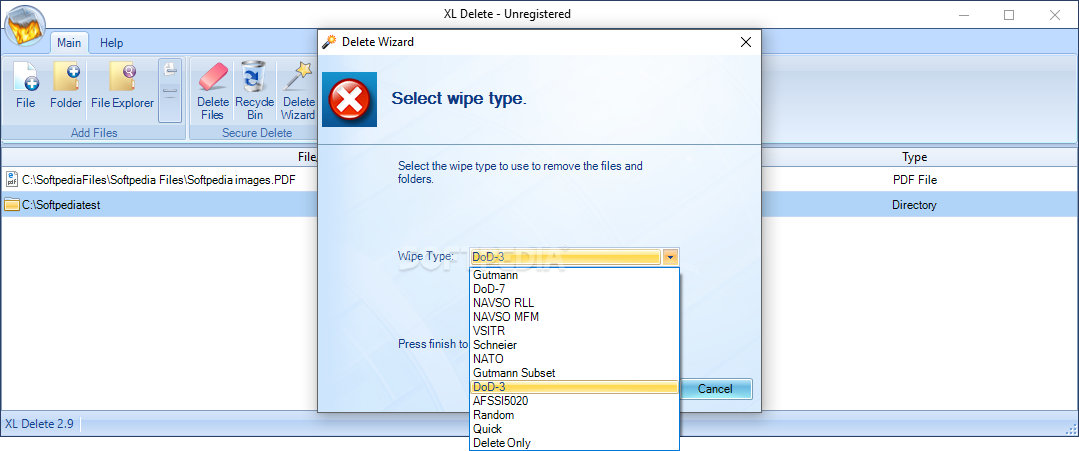
Task: Click the small printer icon in ribbon gallery
Action: coord(170,68)
